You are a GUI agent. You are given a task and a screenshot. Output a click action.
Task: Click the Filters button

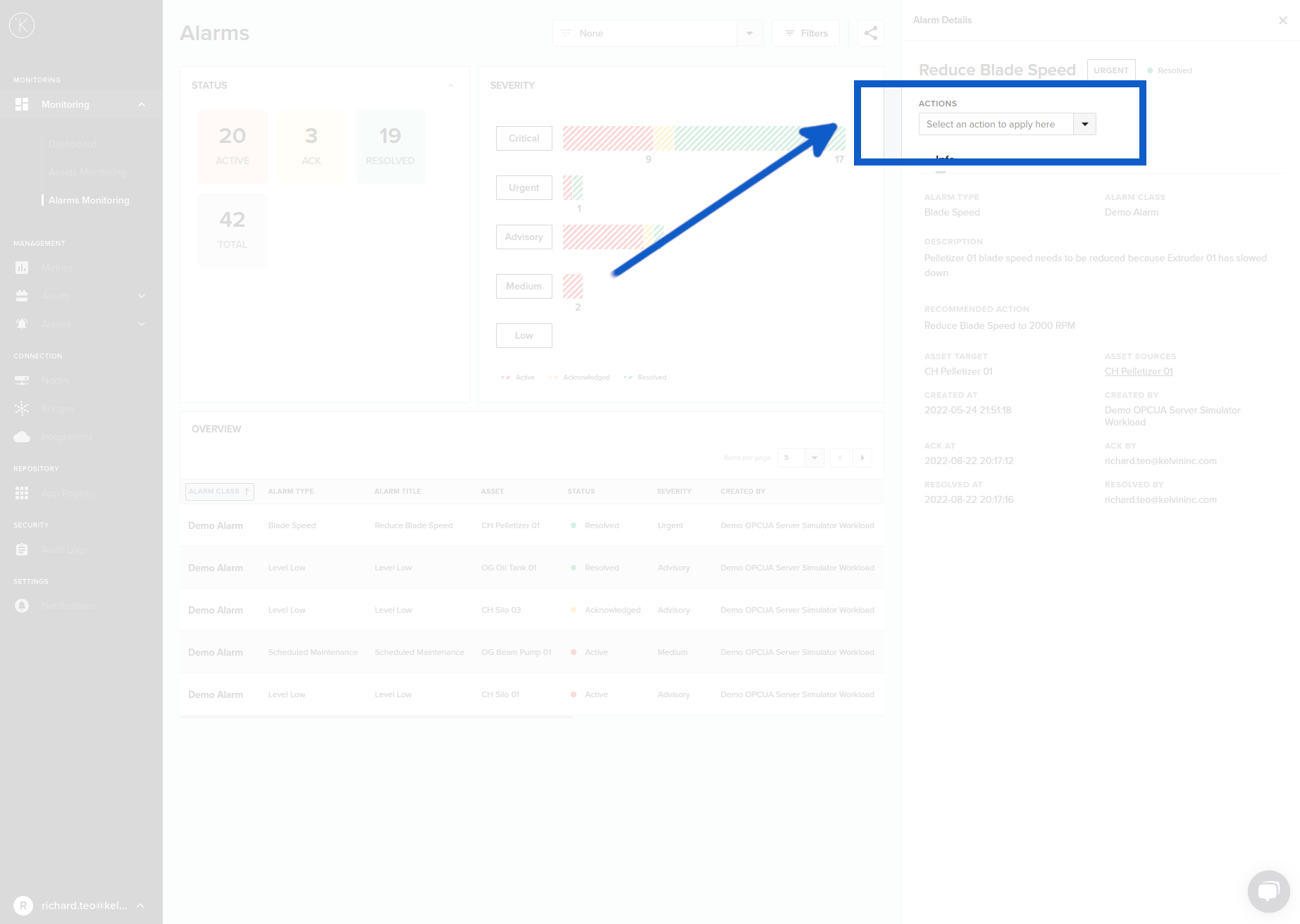point(806,33)
